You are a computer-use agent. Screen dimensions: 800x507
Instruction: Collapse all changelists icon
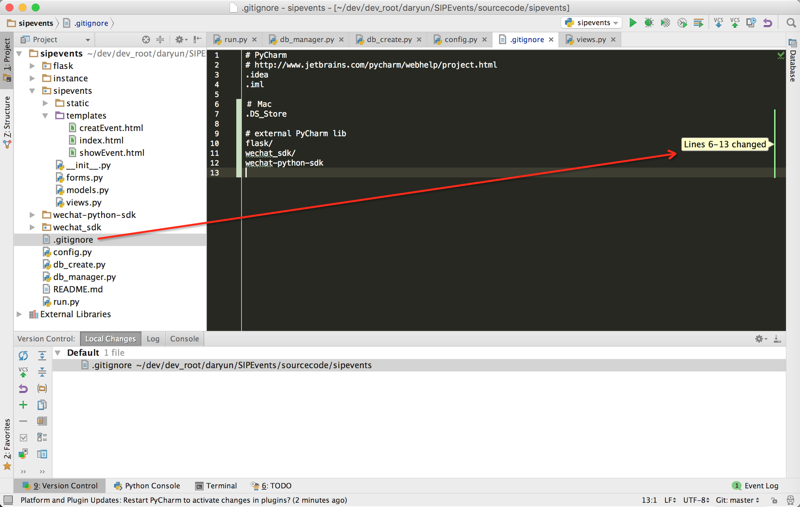point(42,372)
